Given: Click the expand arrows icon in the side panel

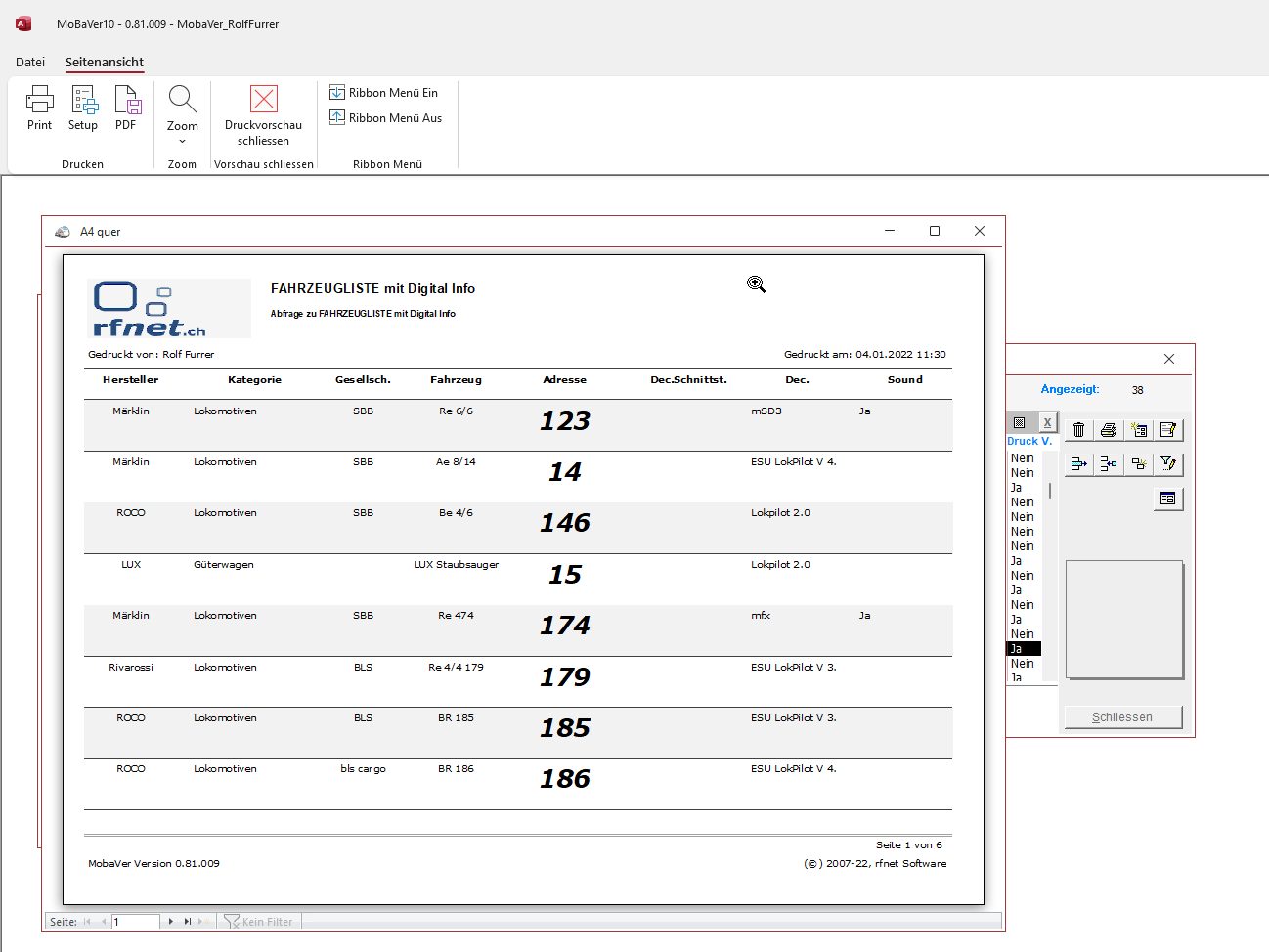Looking at the screenshot, I should coord(1079,464).
